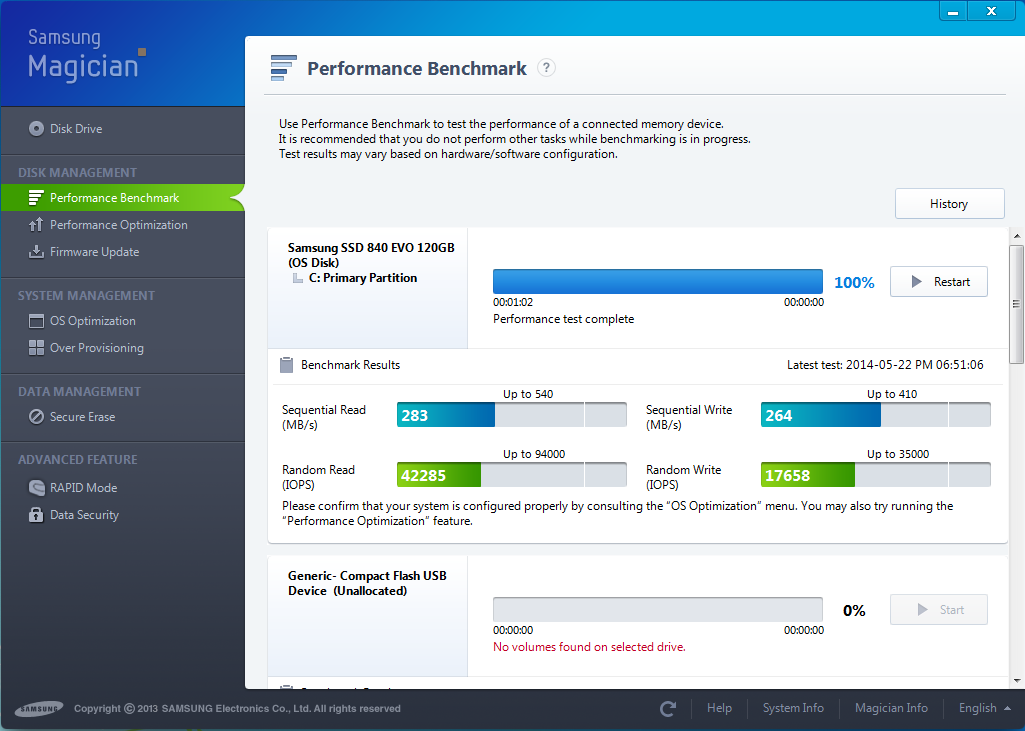Click the Compact Flash 0% progress bar
Screen dimensions: 1025x731
[658, 609]
